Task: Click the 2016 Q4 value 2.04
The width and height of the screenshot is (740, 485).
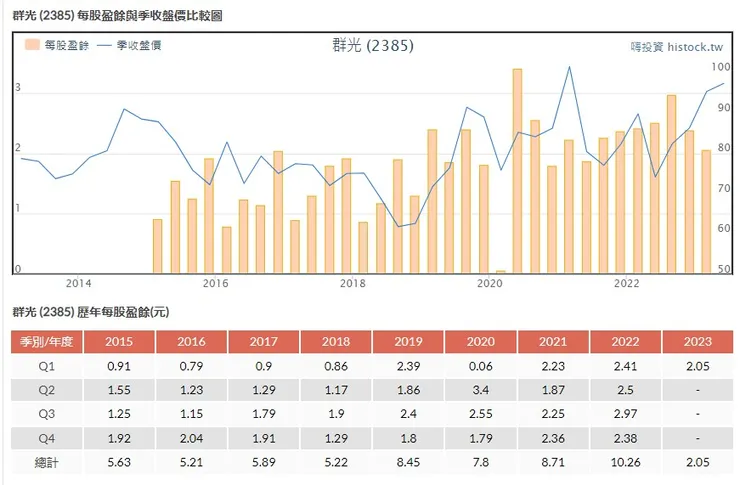Action: (191, 438)
